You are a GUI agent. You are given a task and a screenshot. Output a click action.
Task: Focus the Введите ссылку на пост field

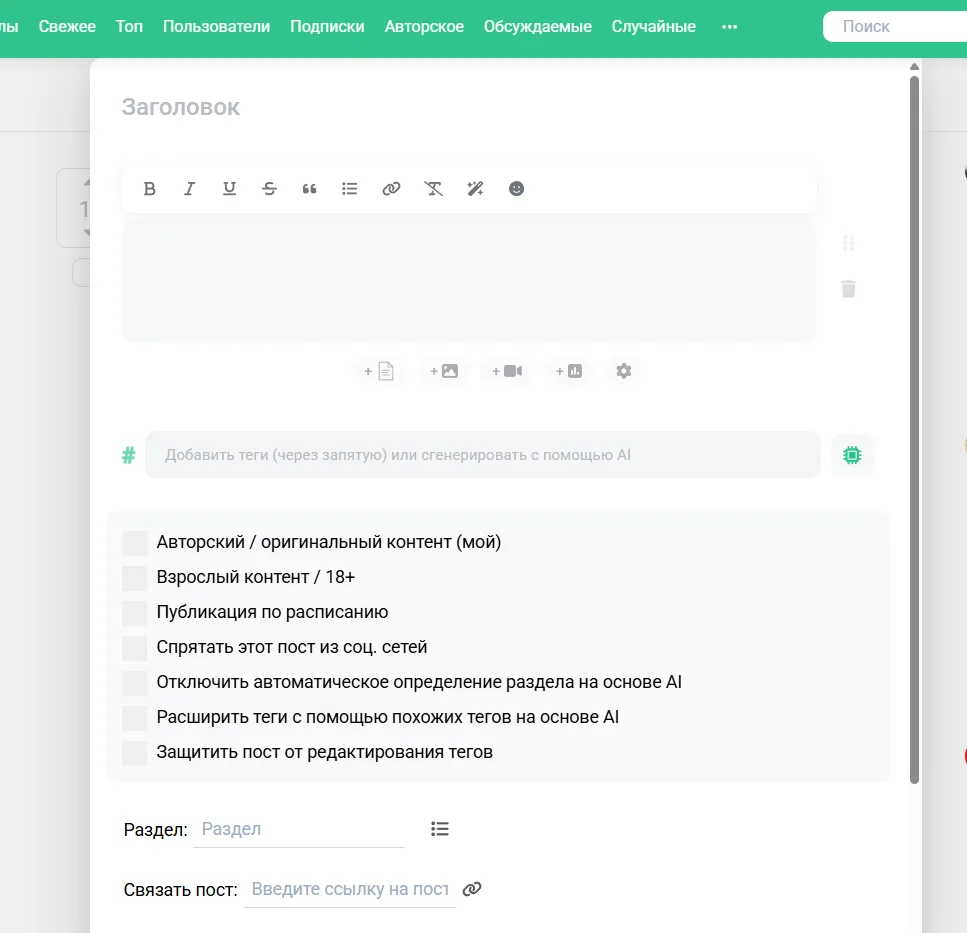click(350, 889)
